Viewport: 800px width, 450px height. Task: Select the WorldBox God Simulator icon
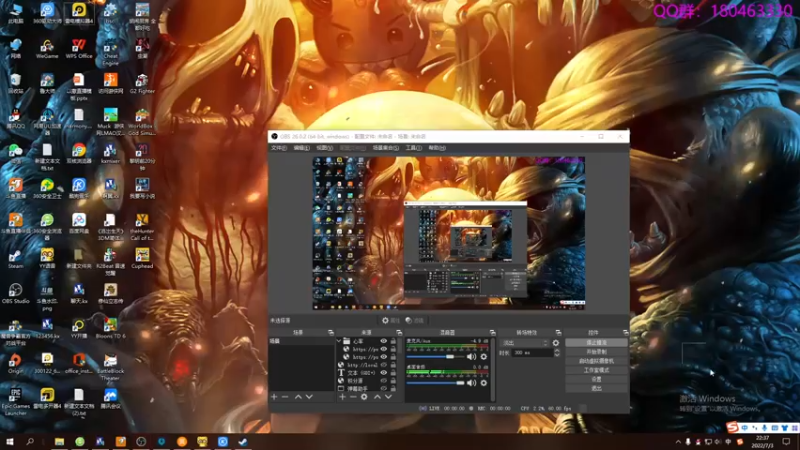tap(142, 122)
